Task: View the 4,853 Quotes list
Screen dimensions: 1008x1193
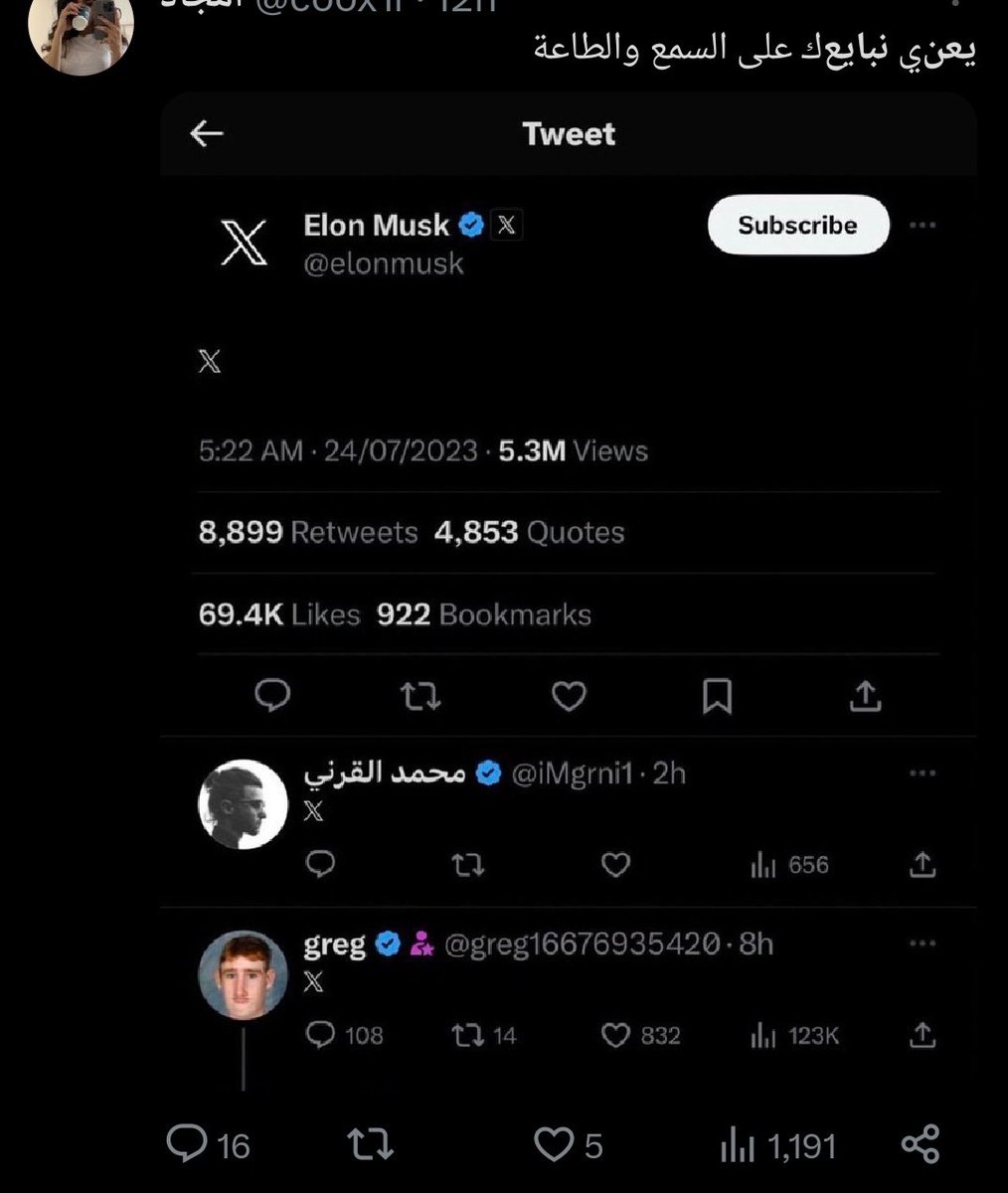Action: (x=529, y=533)
